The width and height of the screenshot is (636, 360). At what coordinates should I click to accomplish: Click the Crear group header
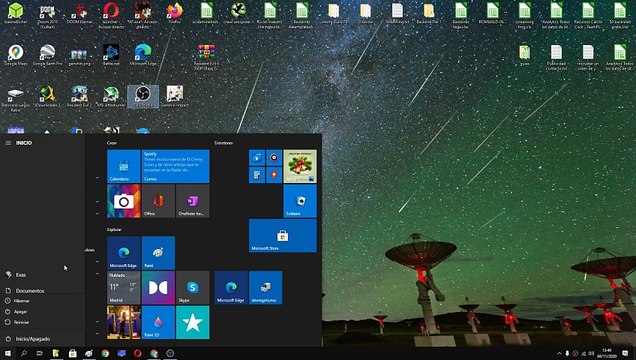[112, 143]
